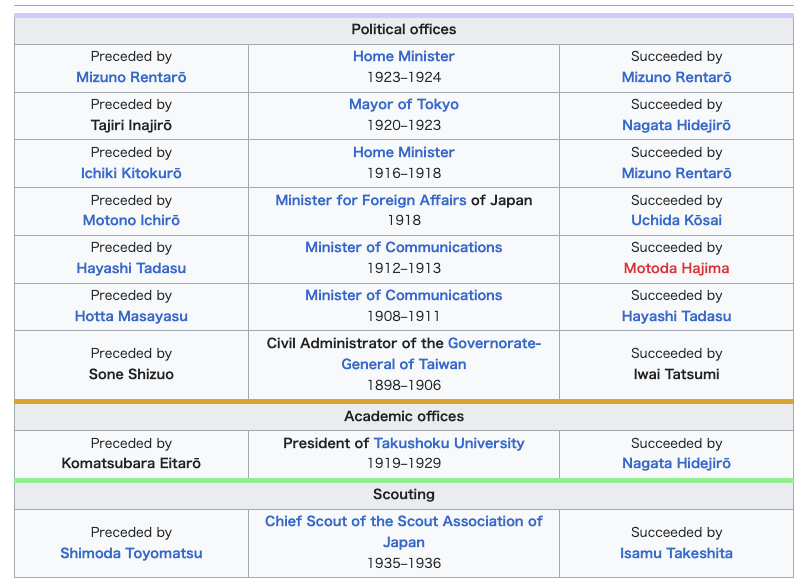This screenshot has width=799, height=588.
Task: Follow the Minister for Foreign Affairs link
Action: coord(370,200)
